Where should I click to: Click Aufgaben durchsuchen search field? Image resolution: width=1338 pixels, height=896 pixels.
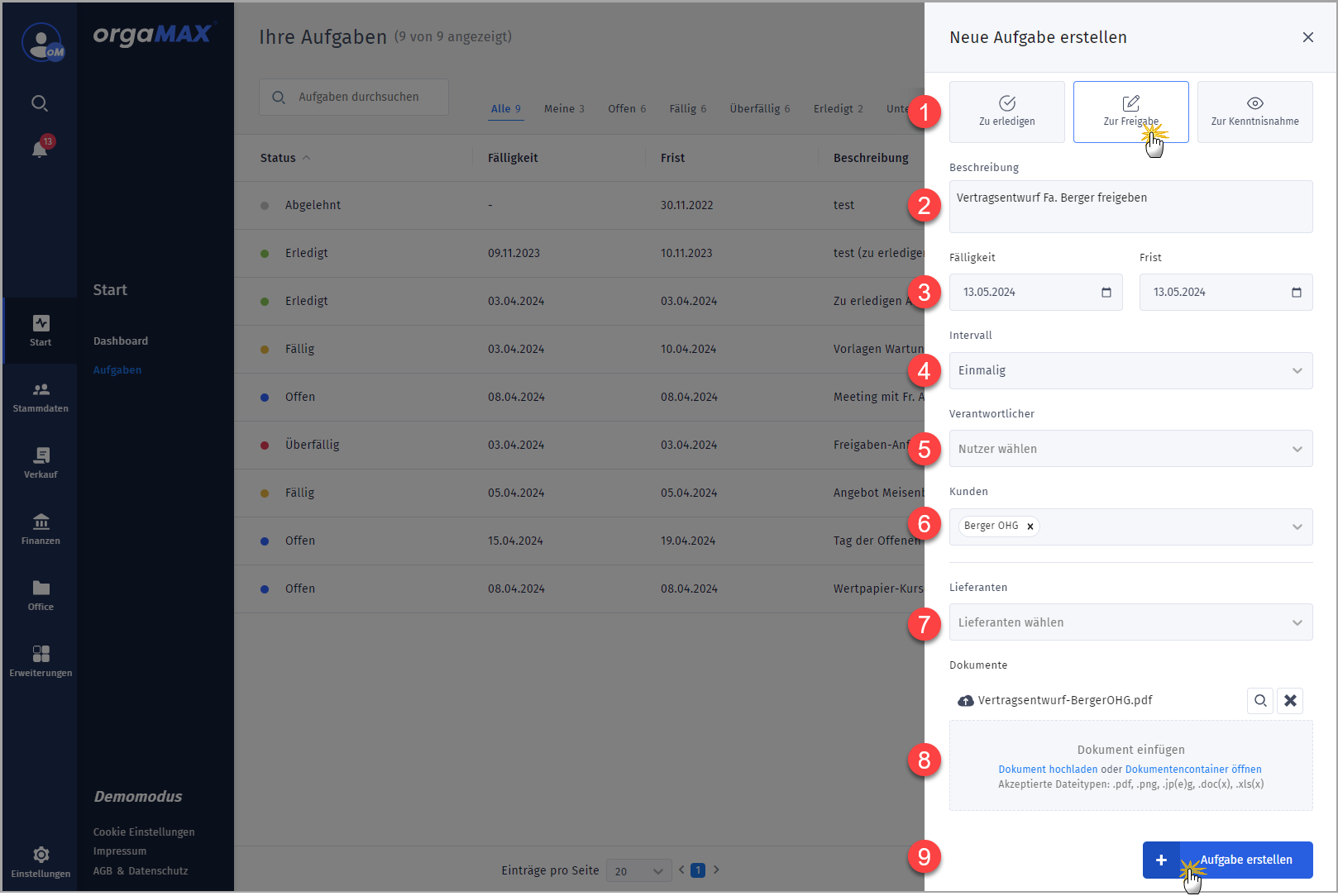[x=354, y=97]
